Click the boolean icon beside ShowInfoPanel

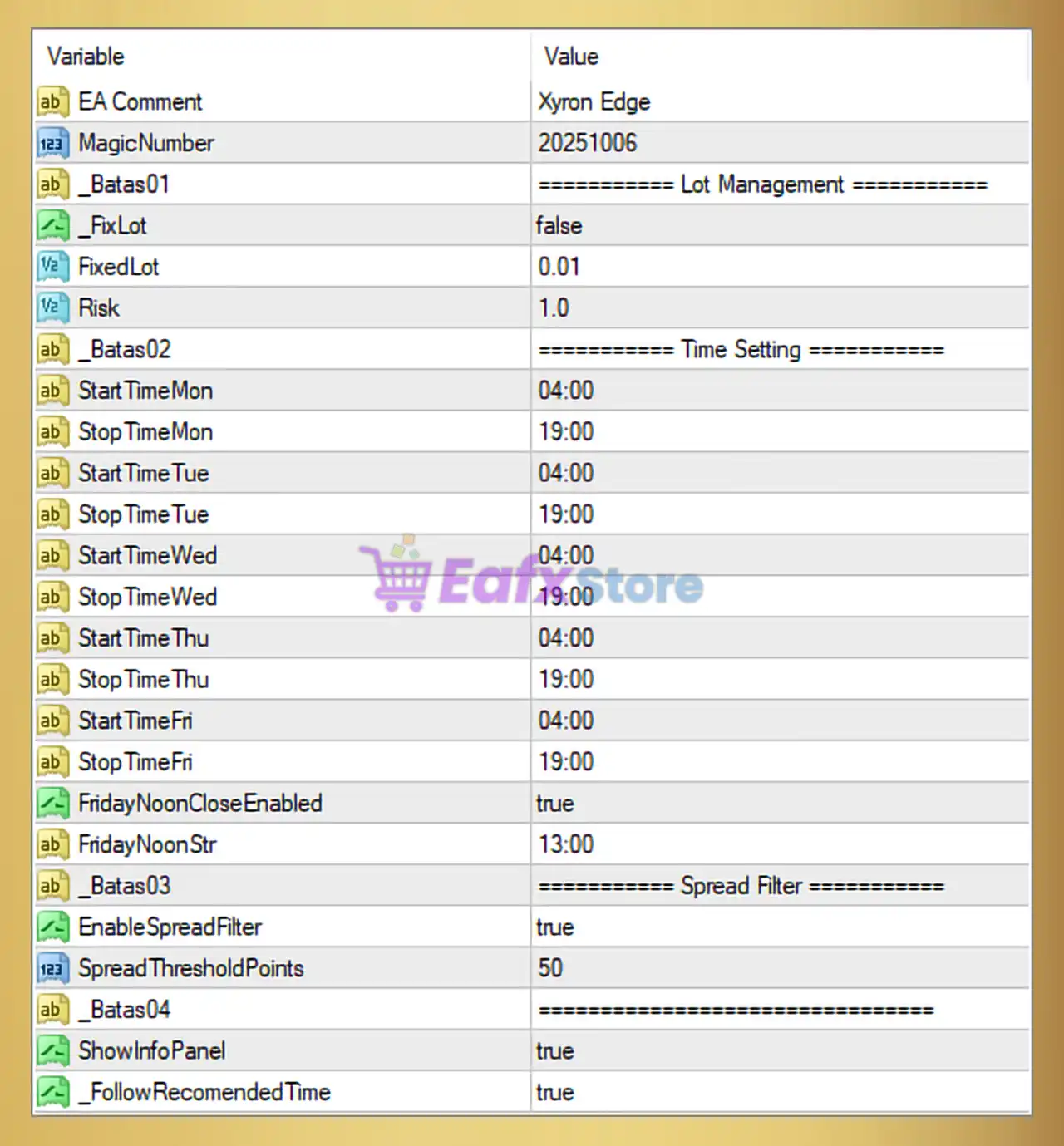pos(52,1050)
